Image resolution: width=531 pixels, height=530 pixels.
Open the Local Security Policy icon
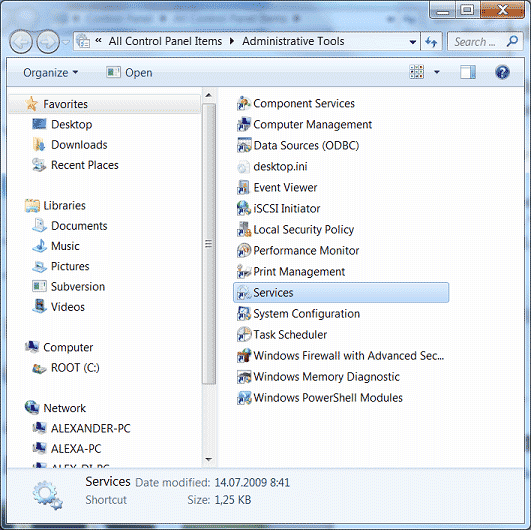coord(244,229)
